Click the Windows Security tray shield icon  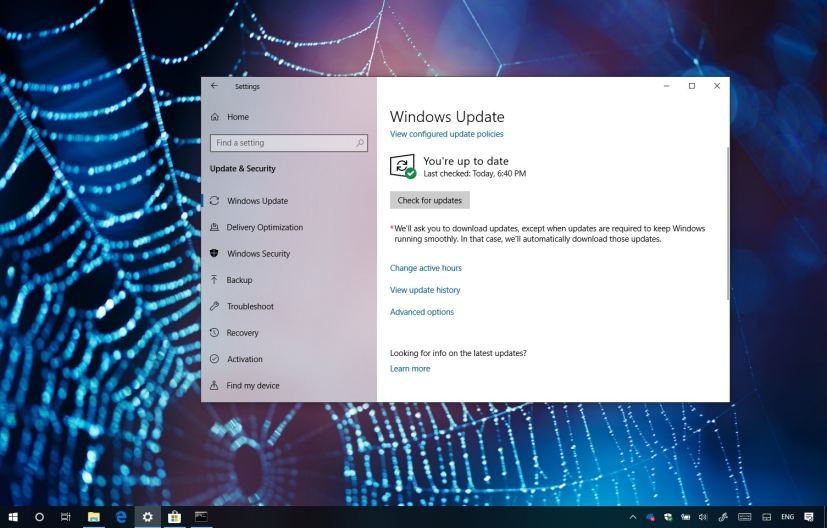(x=668, y=517)
